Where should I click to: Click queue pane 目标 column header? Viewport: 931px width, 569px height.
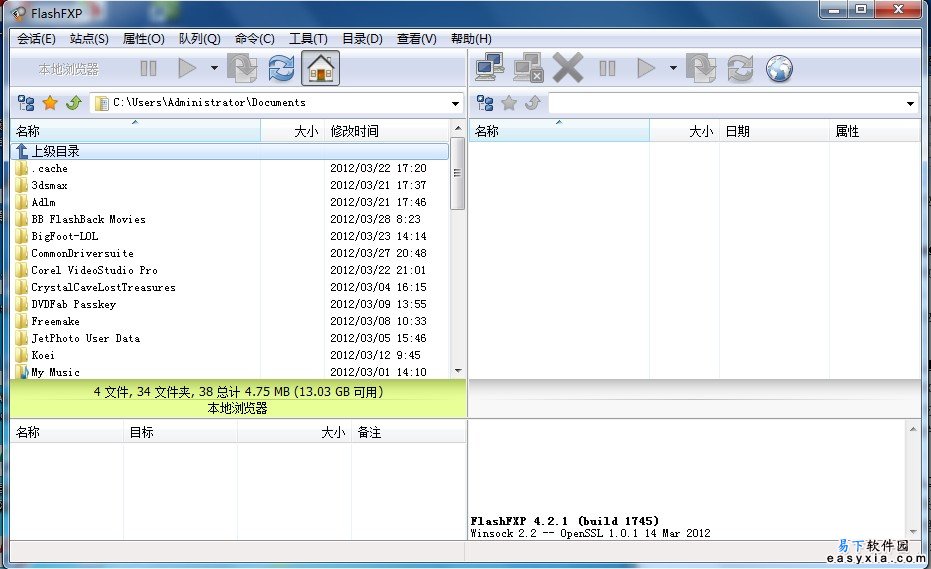[x=180, y=432]
